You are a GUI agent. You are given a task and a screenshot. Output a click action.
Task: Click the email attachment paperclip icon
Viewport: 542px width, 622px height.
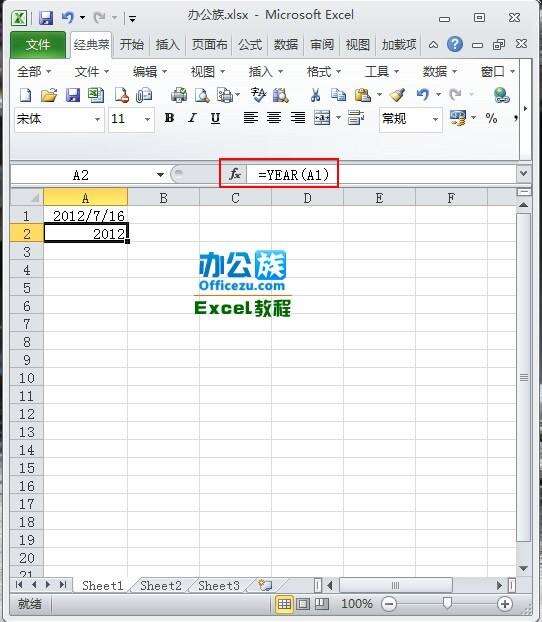click(144, 95)
